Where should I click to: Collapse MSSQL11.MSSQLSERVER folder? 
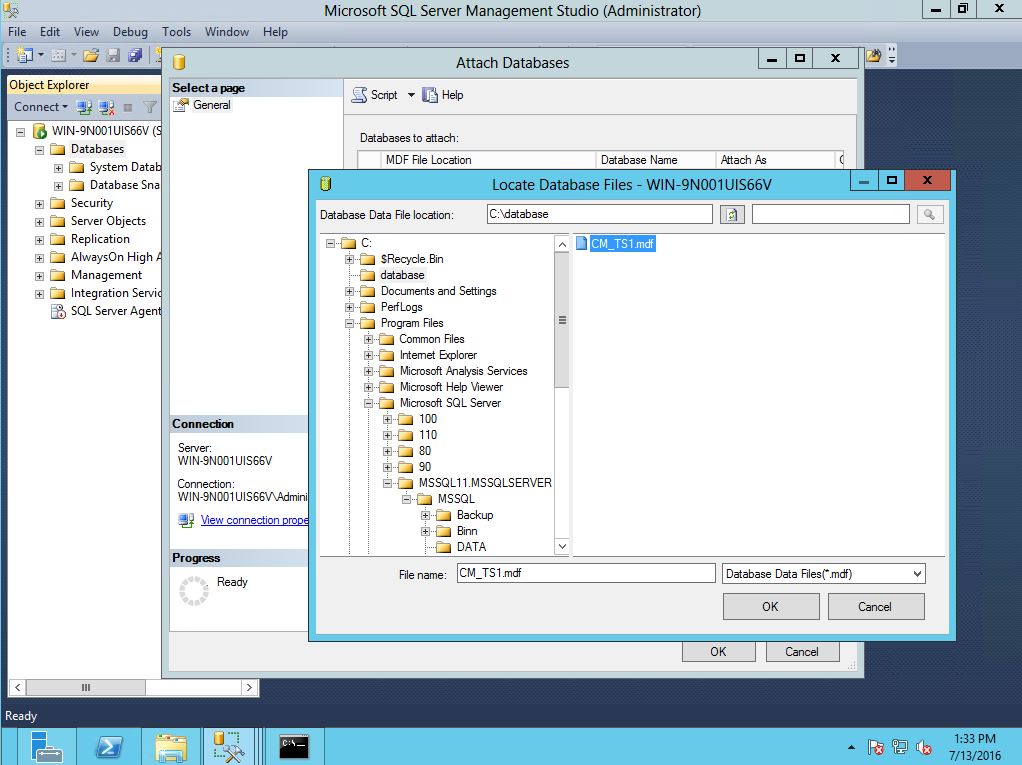coord(387,484)
